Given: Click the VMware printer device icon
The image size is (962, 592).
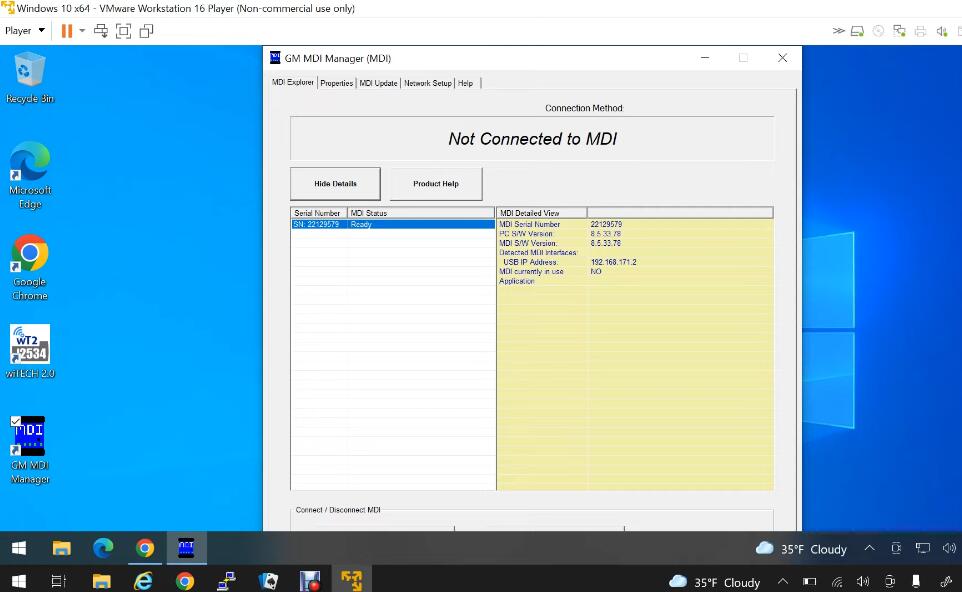Looking at the screenshot, I should [x=920, y=31].
